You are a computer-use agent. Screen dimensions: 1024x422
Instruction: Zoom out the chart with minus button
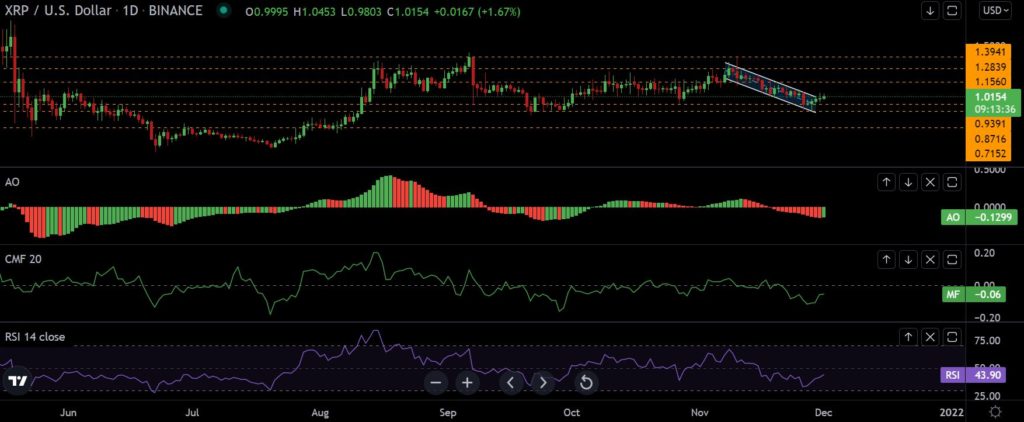(x=436, y=383)
